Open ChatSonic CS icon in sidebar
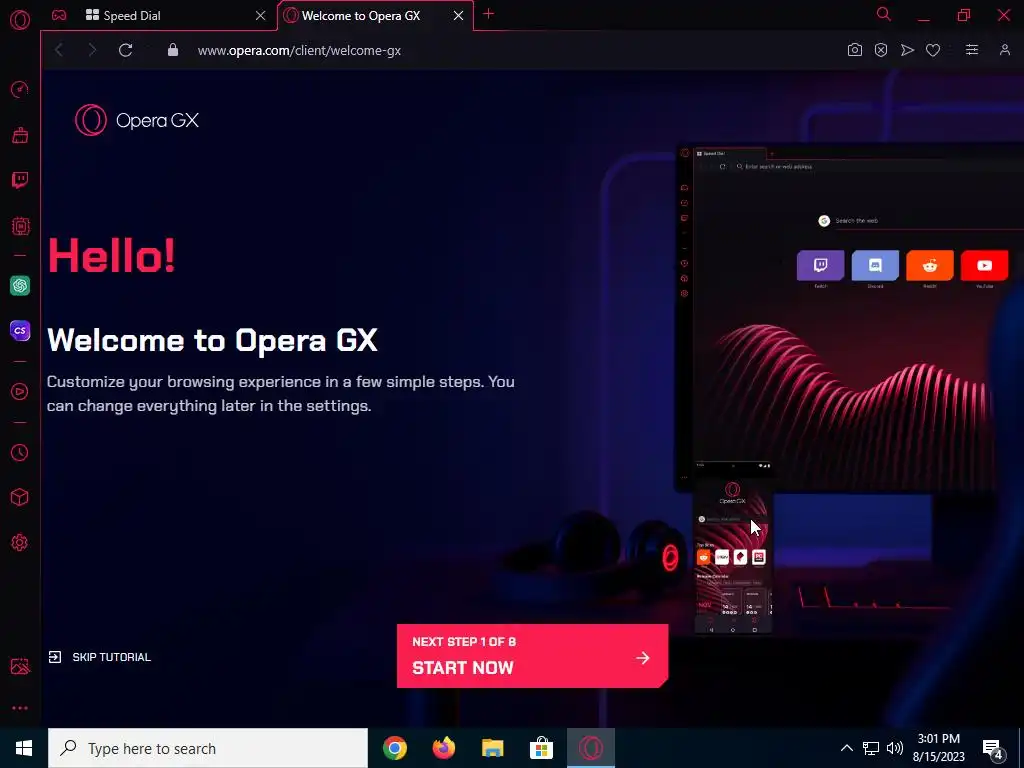The image size is (1024, 768). (20, 330)
